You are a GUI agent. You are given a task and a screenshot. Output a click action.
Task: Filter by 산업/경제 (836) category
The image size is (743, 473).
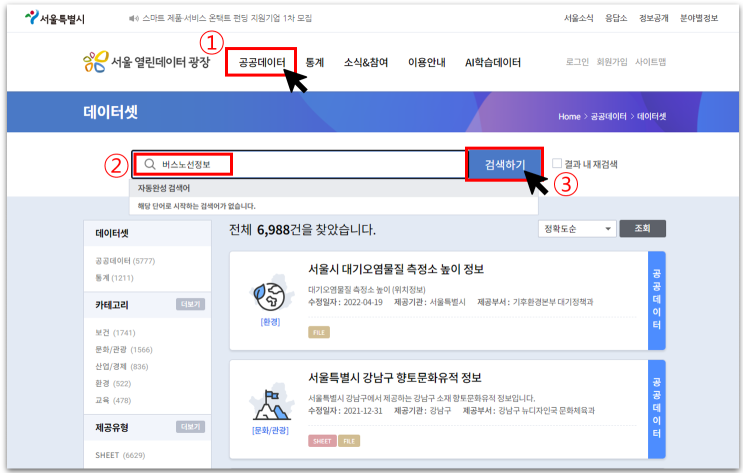click(x=122, y=366)
